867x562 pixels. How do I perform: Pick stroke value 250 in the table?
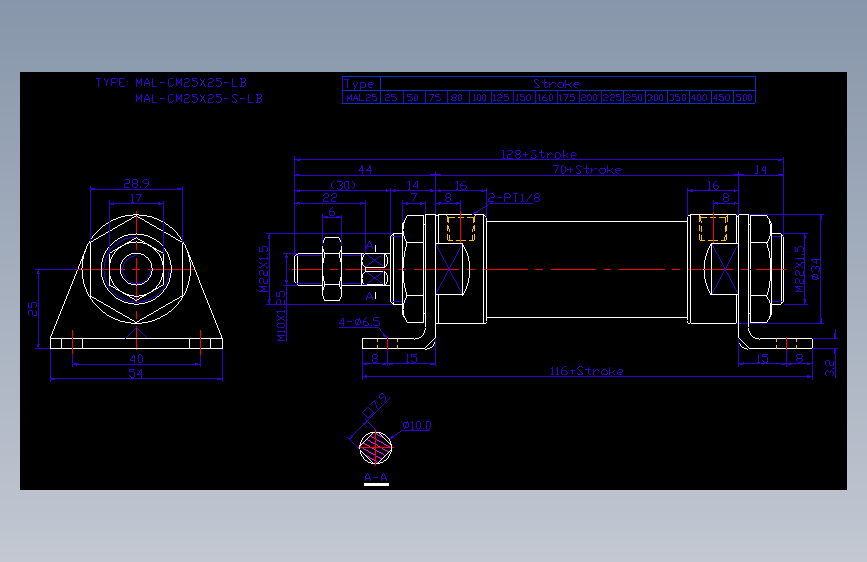(634, 98)
